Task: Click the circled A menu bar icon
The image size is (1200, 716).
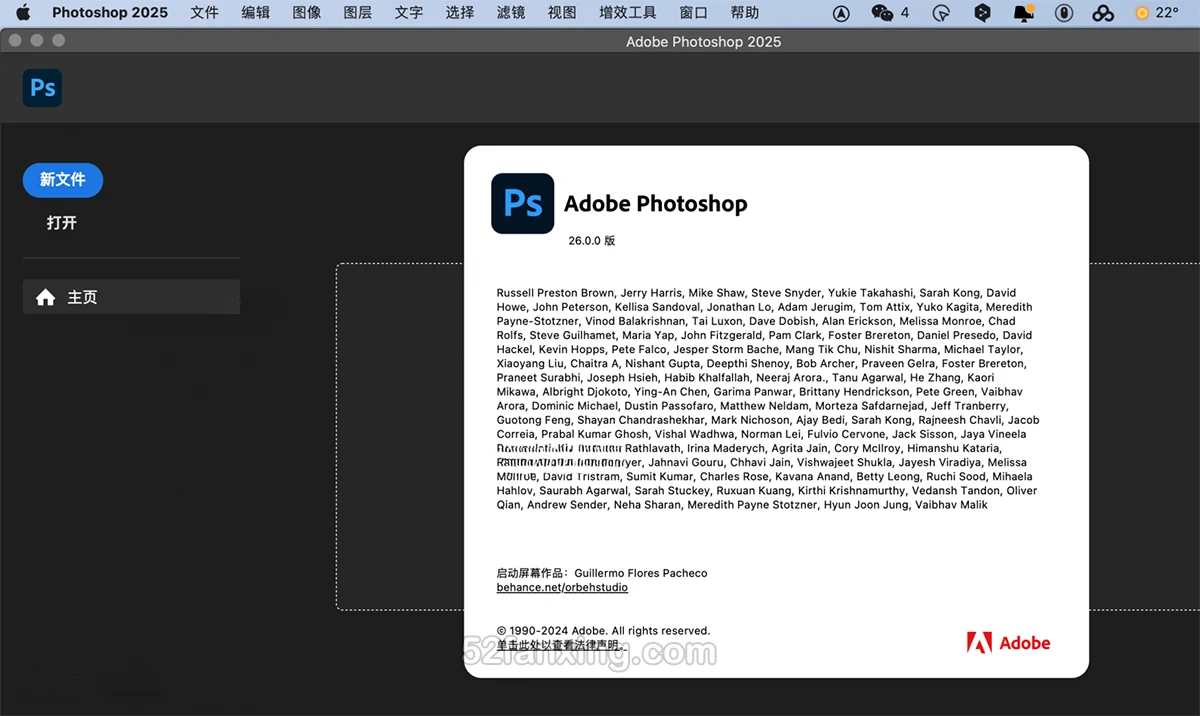Action: pyautogui.click(x=842, y=13)
